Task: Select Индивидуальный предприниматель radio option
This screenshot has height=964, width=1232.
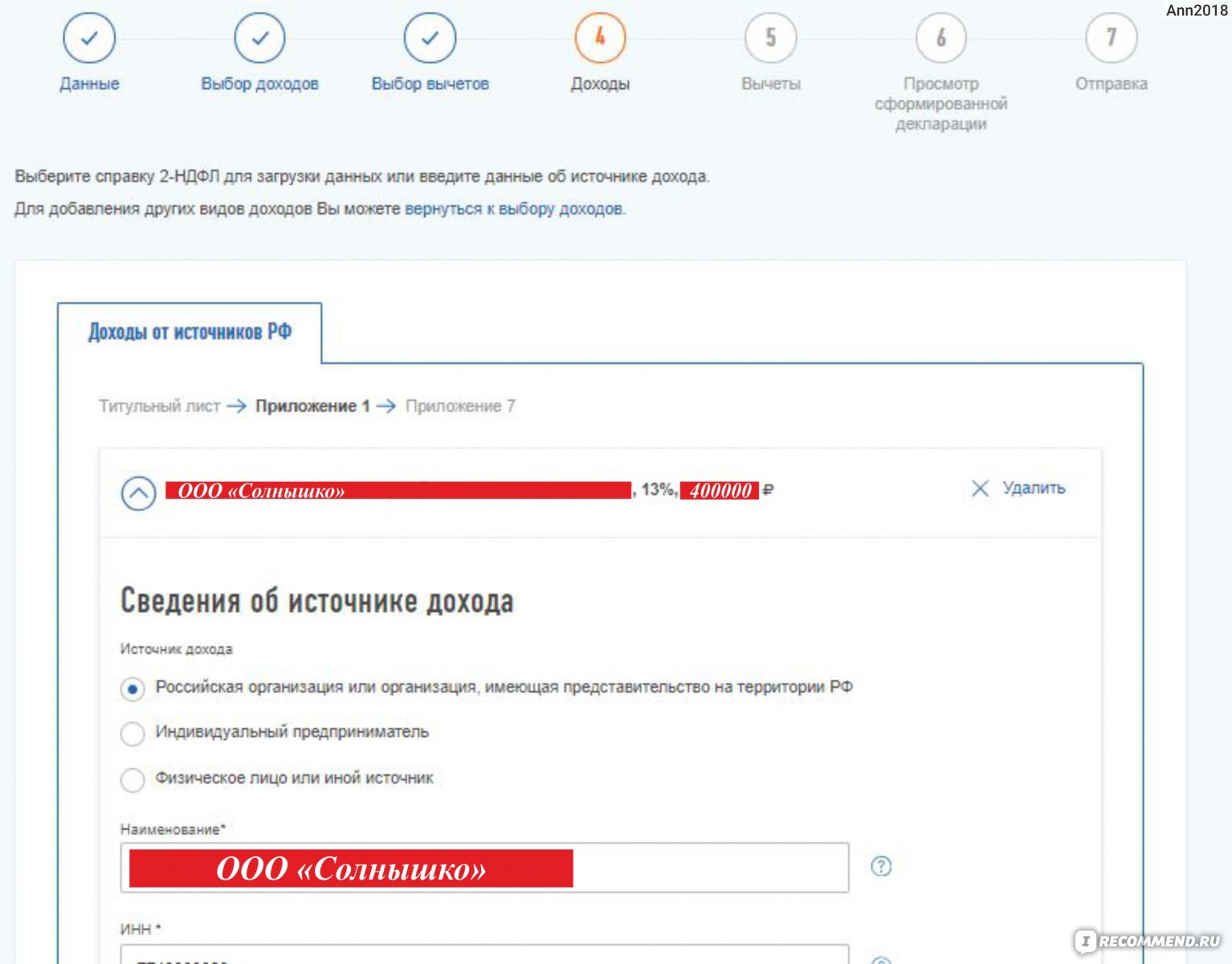Action: (x=133, y=733)
